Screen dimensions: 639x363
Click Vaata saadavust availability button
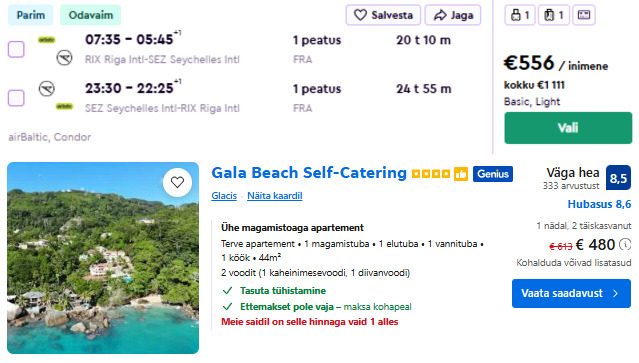point(571,293)
